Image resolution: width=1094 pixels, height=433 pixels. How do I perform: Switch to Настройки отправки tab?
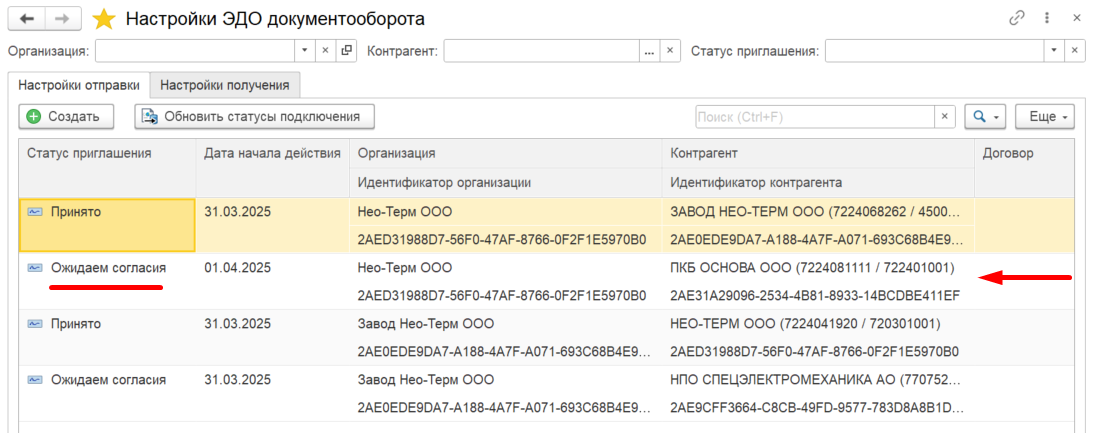[x=78, y=85]
